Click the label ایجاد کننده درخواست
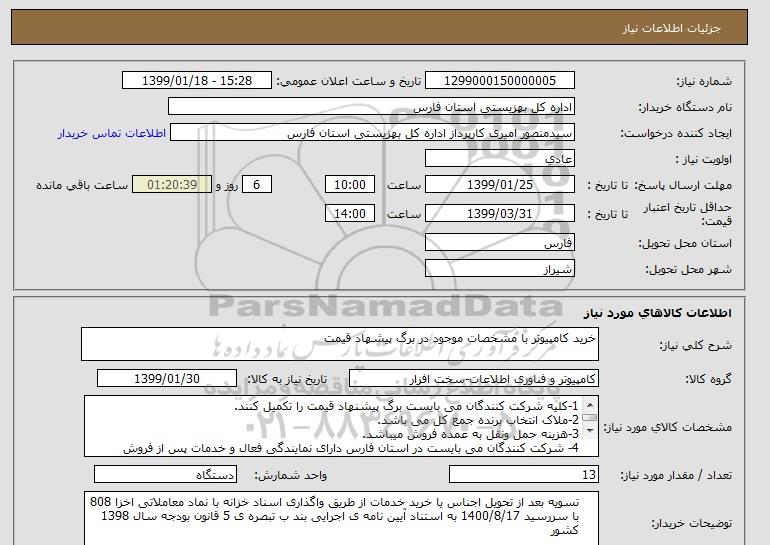This screenshot has height=545, width=770. [676, 134]
